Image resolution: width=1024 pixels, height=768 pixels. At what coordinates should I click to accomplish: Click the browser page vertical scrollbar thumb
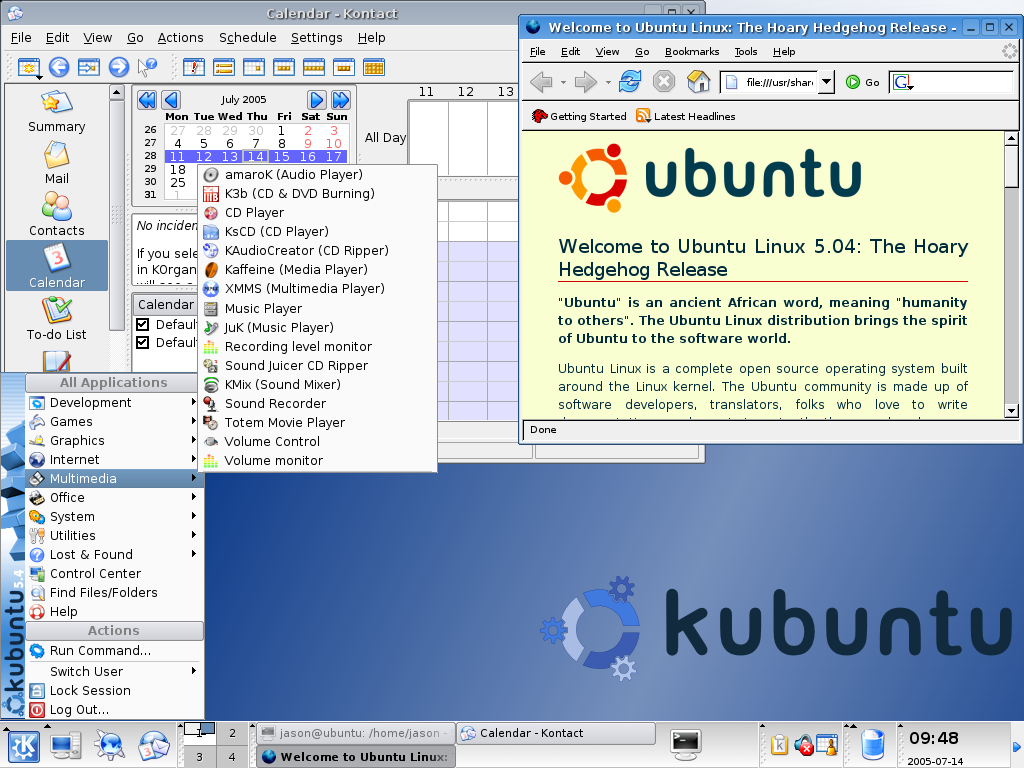pyautogui.click(x=1011, y=167)
